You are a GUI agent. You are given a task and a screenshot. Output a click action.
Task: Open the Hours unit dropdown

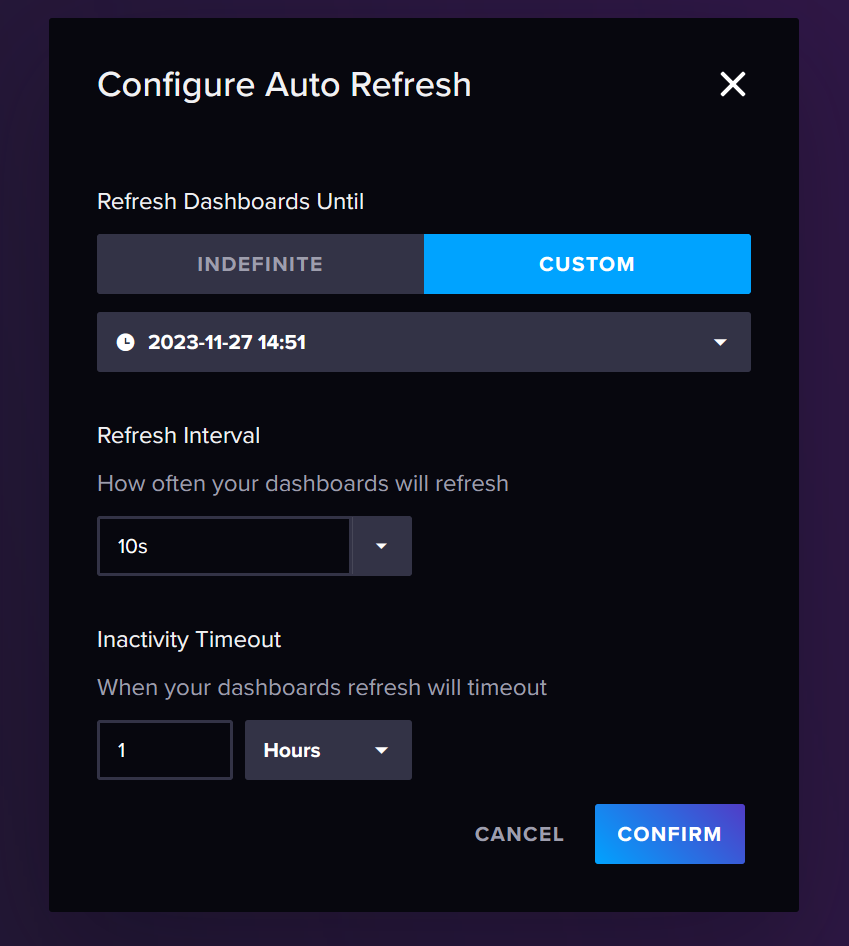[x=328, y=750]
